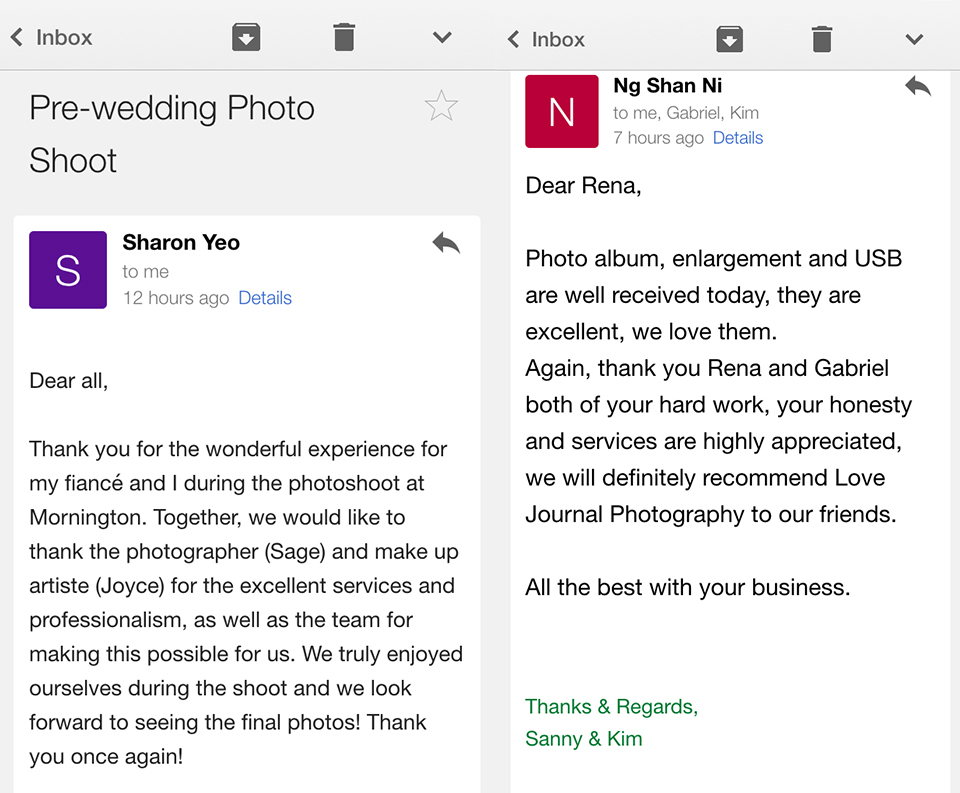Tap the red N sender avatar
The image size is (960, 793).
[561, 111]
